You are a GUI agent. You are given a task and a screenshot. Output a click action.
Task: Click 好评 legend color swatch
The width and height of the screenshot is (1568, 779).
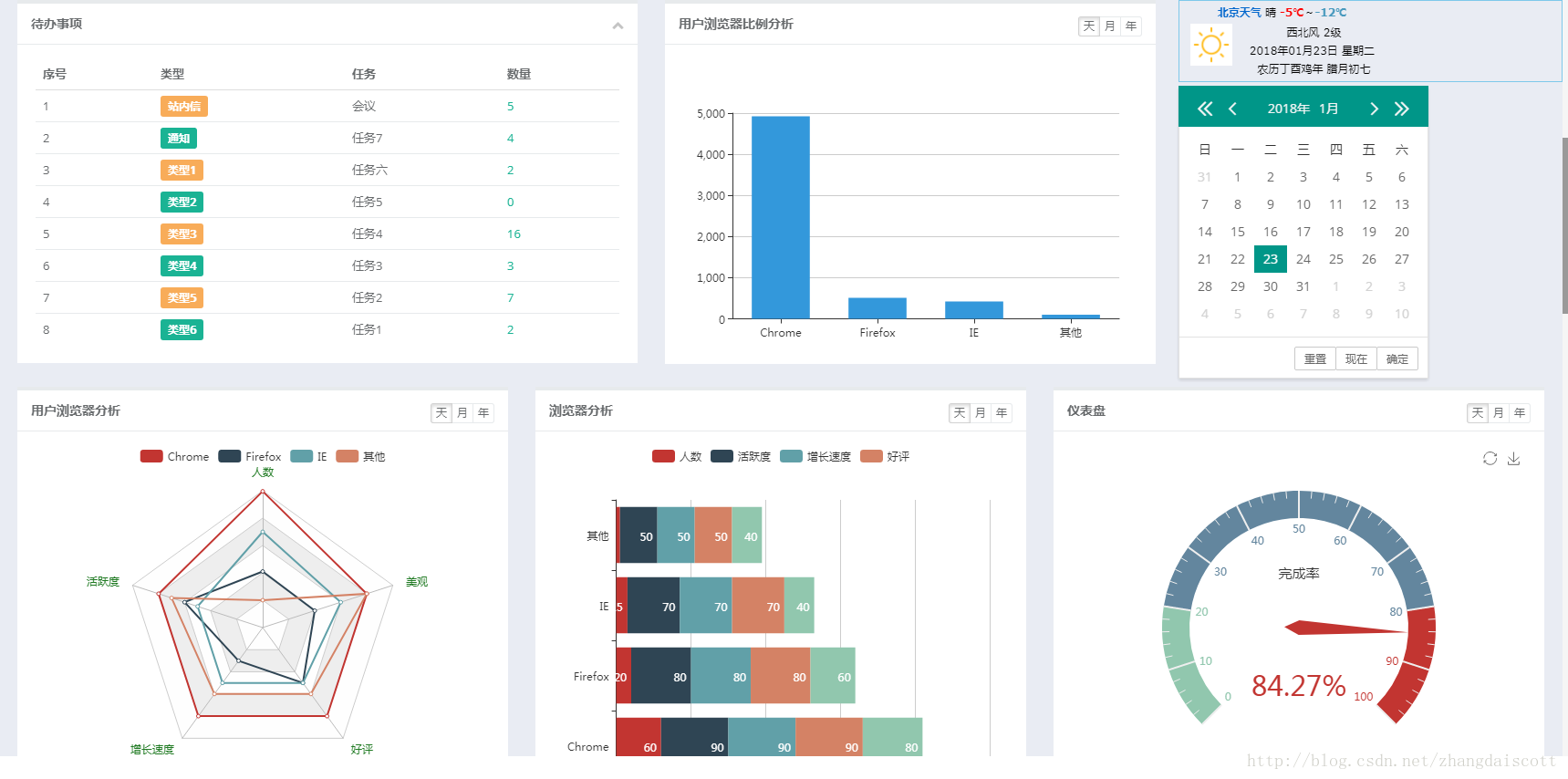[871, 456]
